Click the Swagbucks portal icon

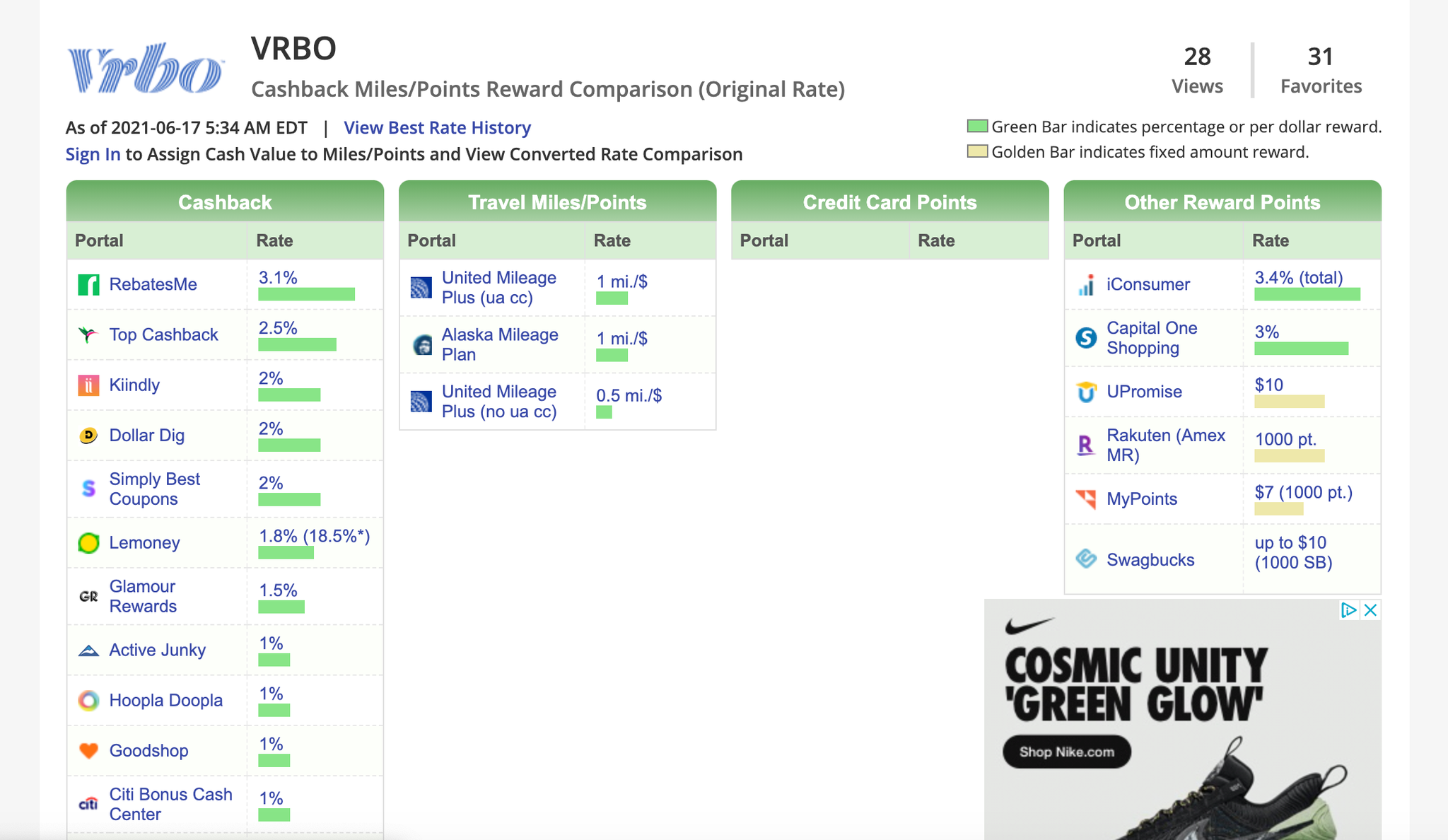(1086, 559)
